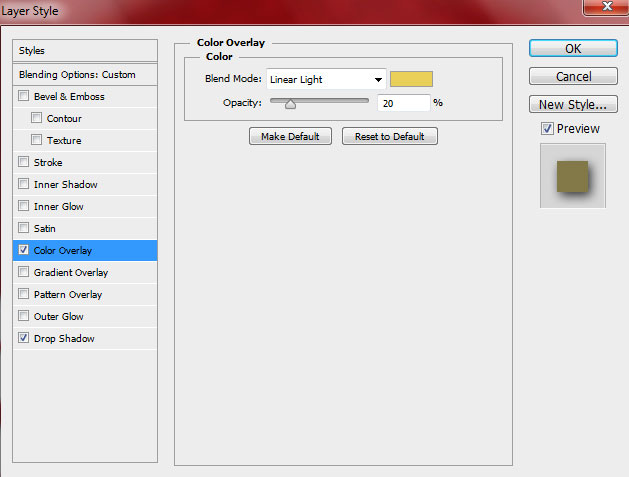This screenshot has height=477, width=629.
Task: Open the Pattern Overlay settings label
Action: coord(68,294)
